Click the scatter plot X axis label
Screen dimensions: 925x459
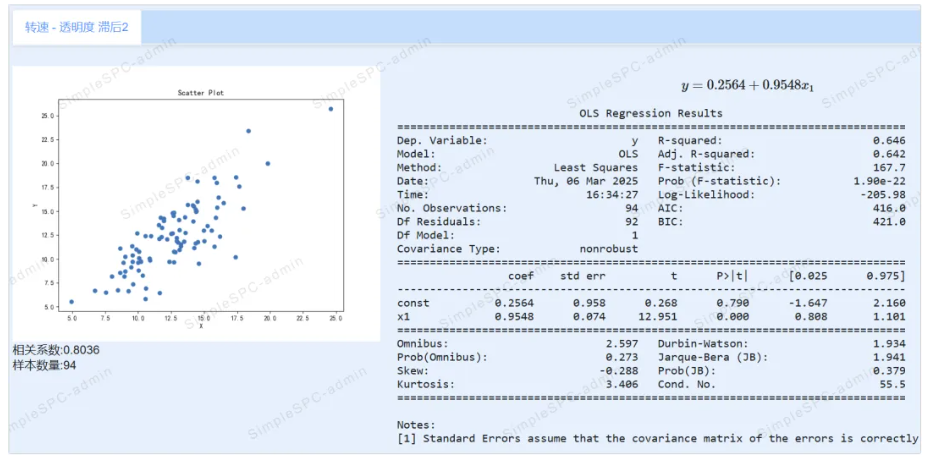pyautogui.click(x=201, y=326)
